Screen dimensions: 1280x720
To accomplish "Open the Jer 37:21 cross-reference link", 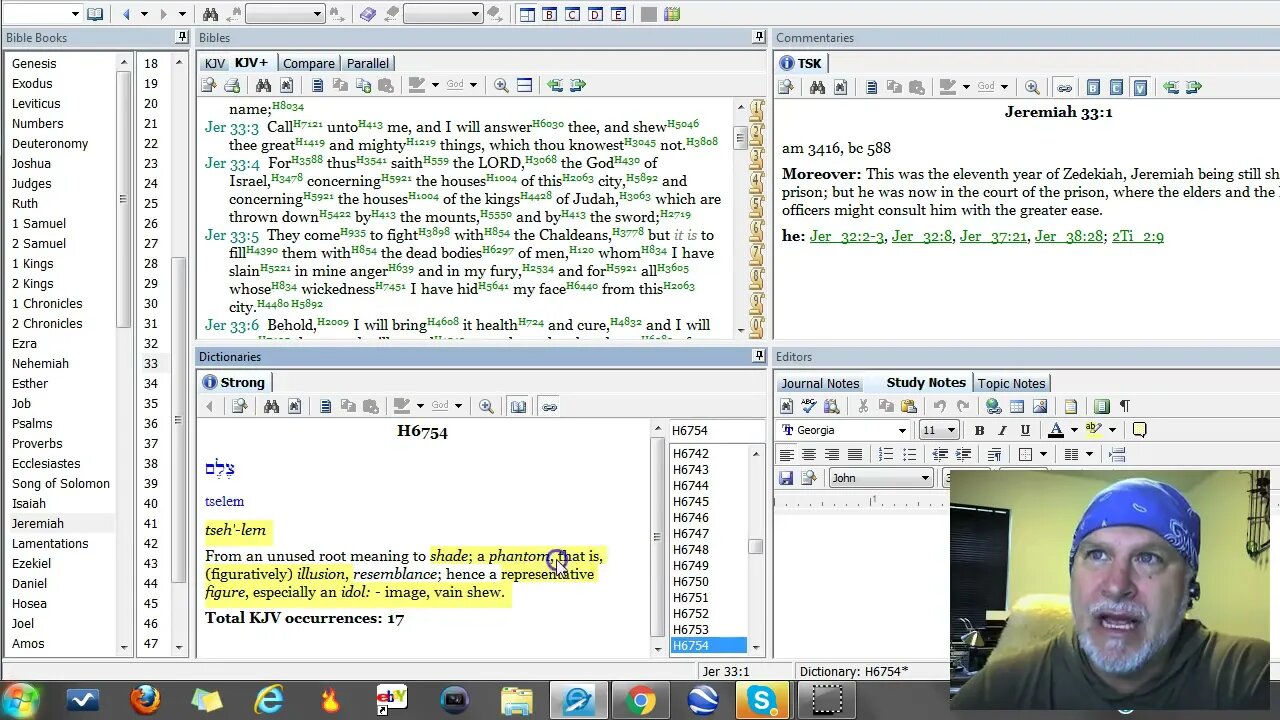I will click(993, 236).
